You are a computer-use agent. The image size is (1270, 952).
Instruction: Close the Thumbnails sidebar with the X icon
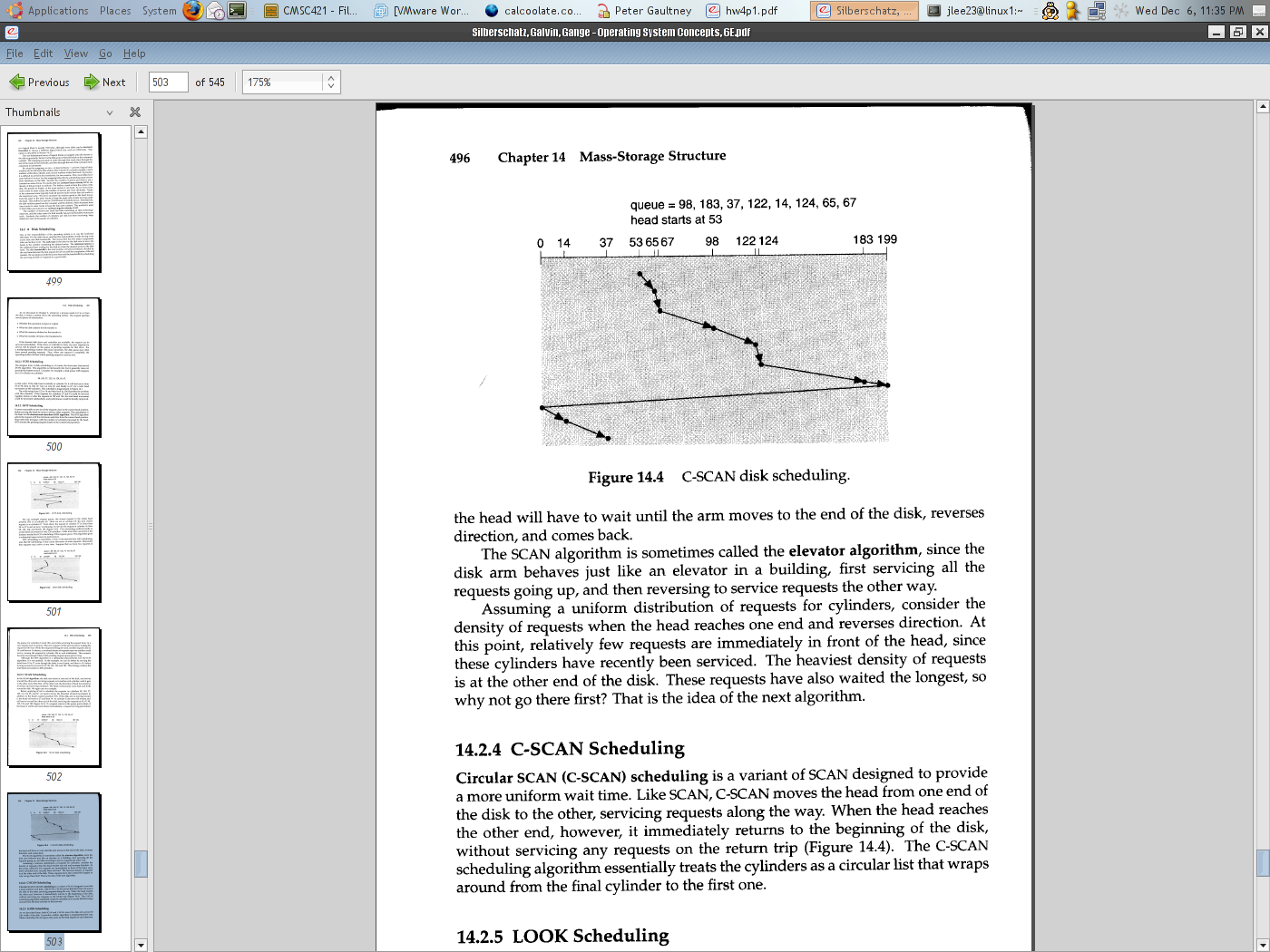[135, 112]
